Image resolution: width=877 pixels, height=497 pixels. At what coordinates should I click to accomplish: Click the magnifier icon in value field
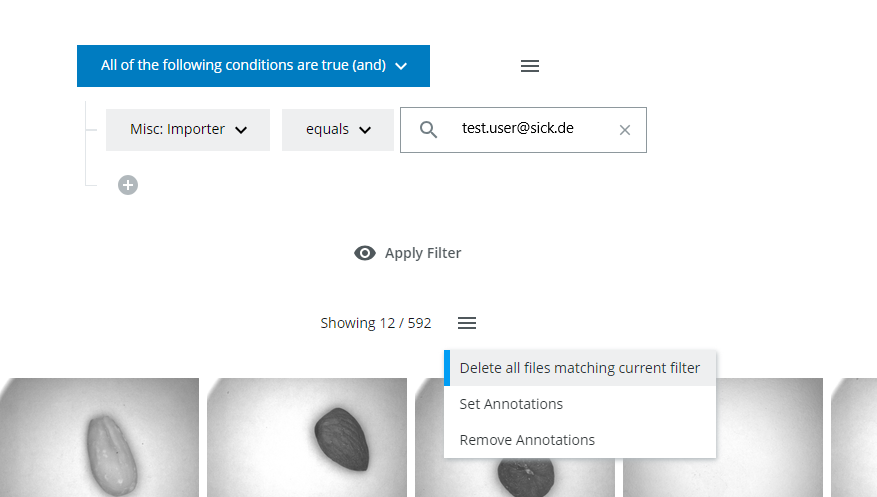tap(428, 130)
